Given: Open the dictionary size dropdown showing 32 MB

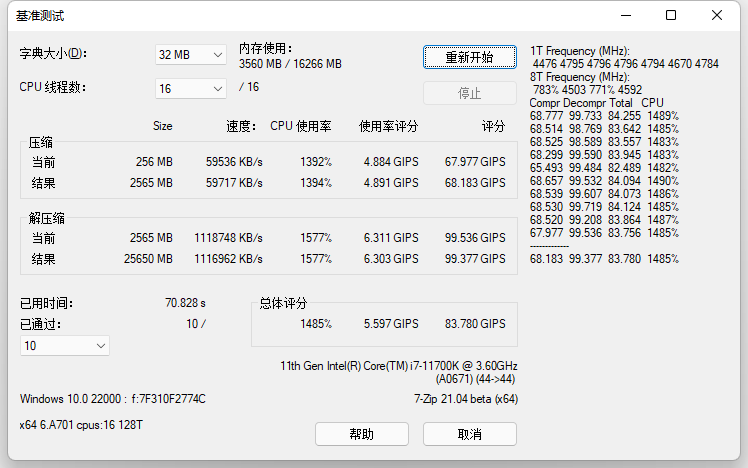Looking at the screenshot, I should (x=191, y=55).
